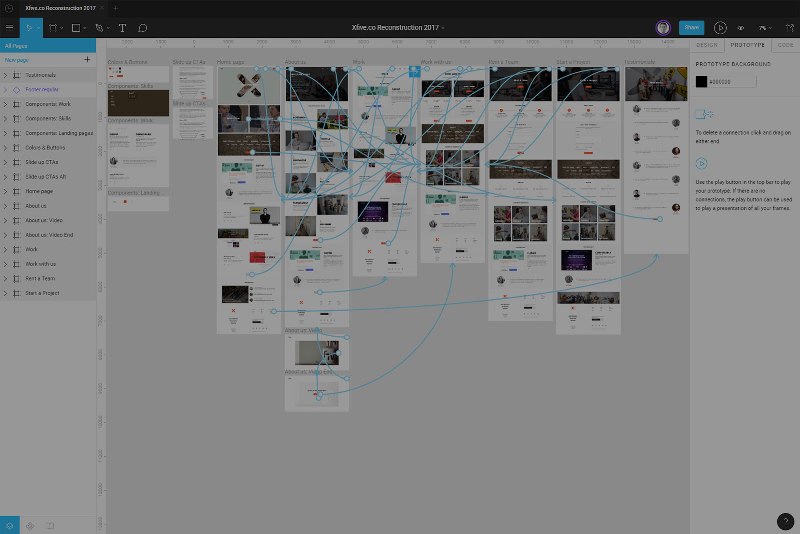Select the Pen tool
The width and height of the screenshot is (800, 534).
pyautogui.click(x=99, y=28)
